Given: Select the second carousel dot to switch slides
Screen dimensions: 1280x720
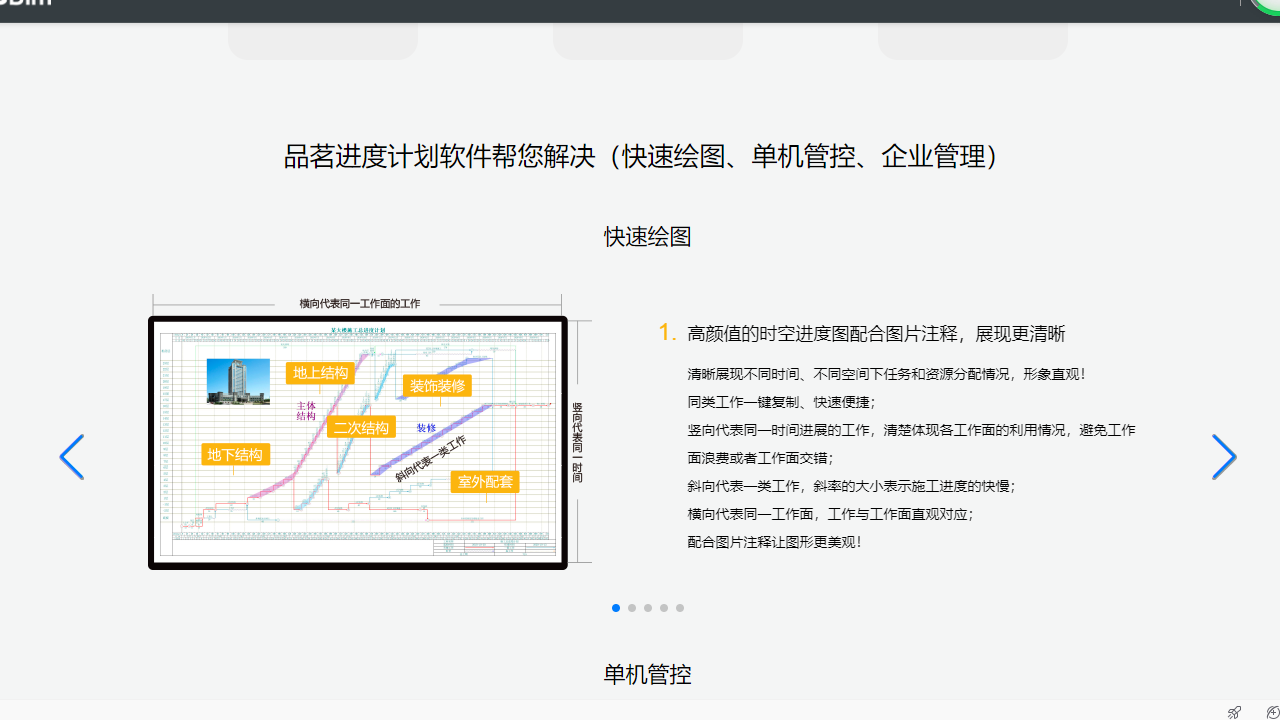Looking at the screenshot, I should 631,608.
